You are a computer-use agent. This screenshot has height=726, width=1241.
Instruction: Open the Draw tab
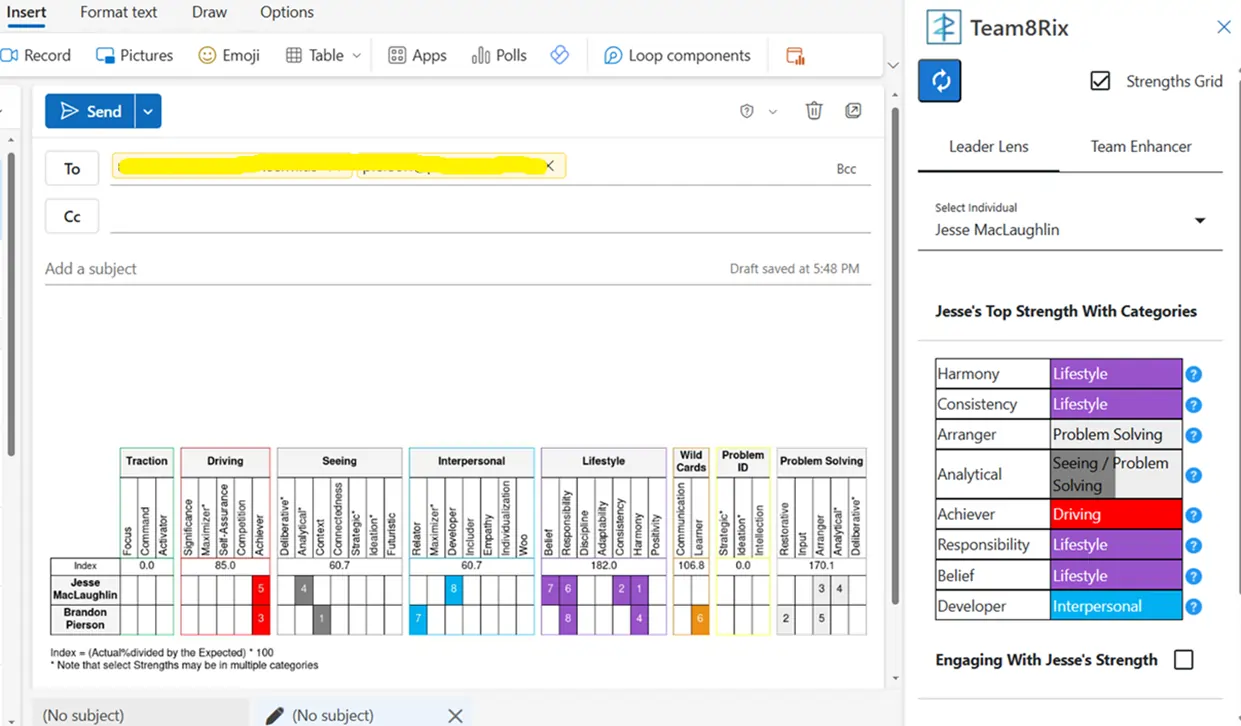point(210,12)
